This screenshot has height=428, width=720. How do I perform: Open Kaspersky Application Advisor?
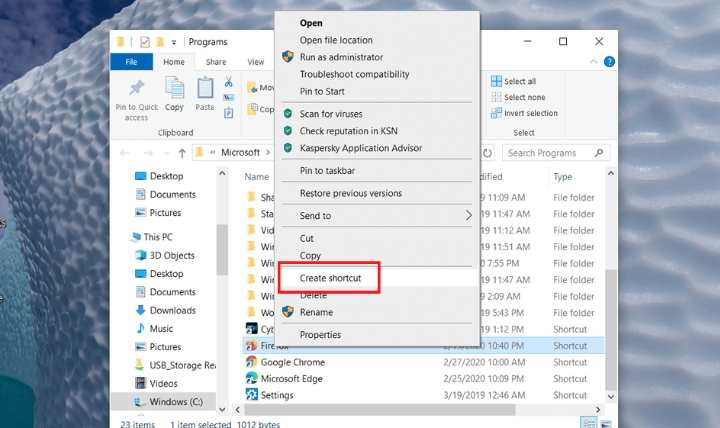[360, 148]
